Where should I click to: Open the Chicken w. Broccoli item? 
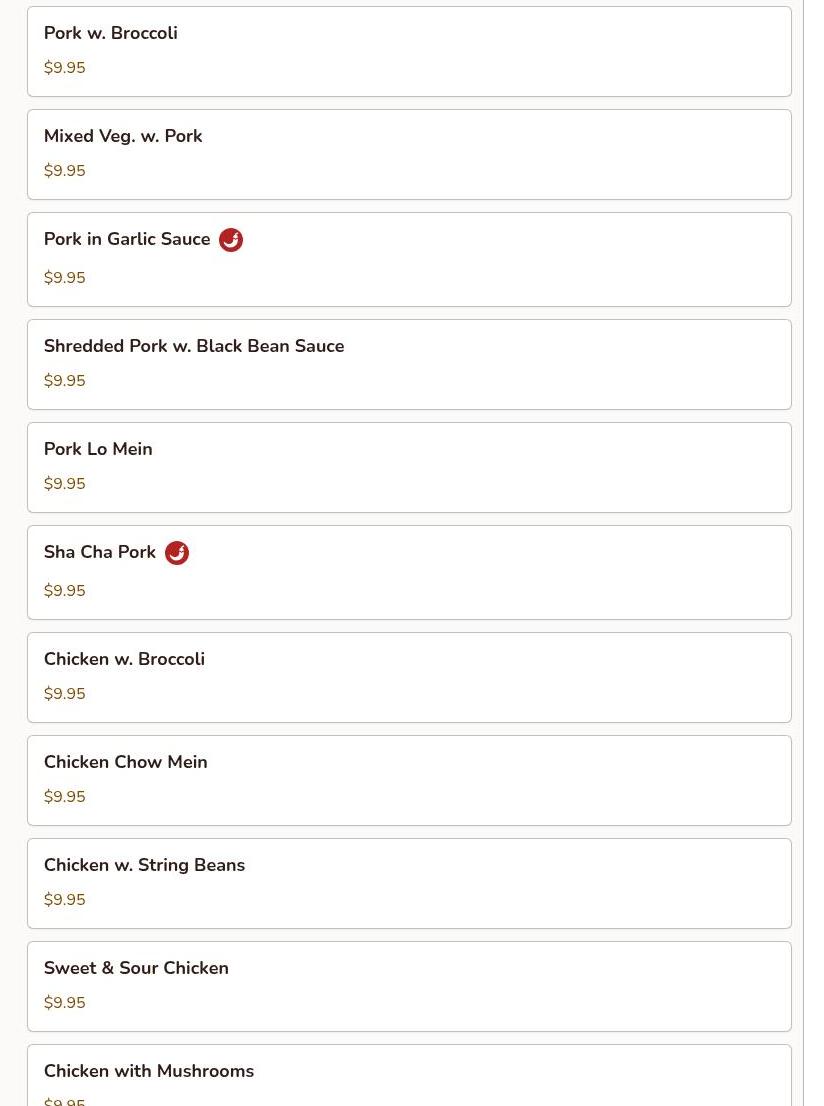coord(409,678)
